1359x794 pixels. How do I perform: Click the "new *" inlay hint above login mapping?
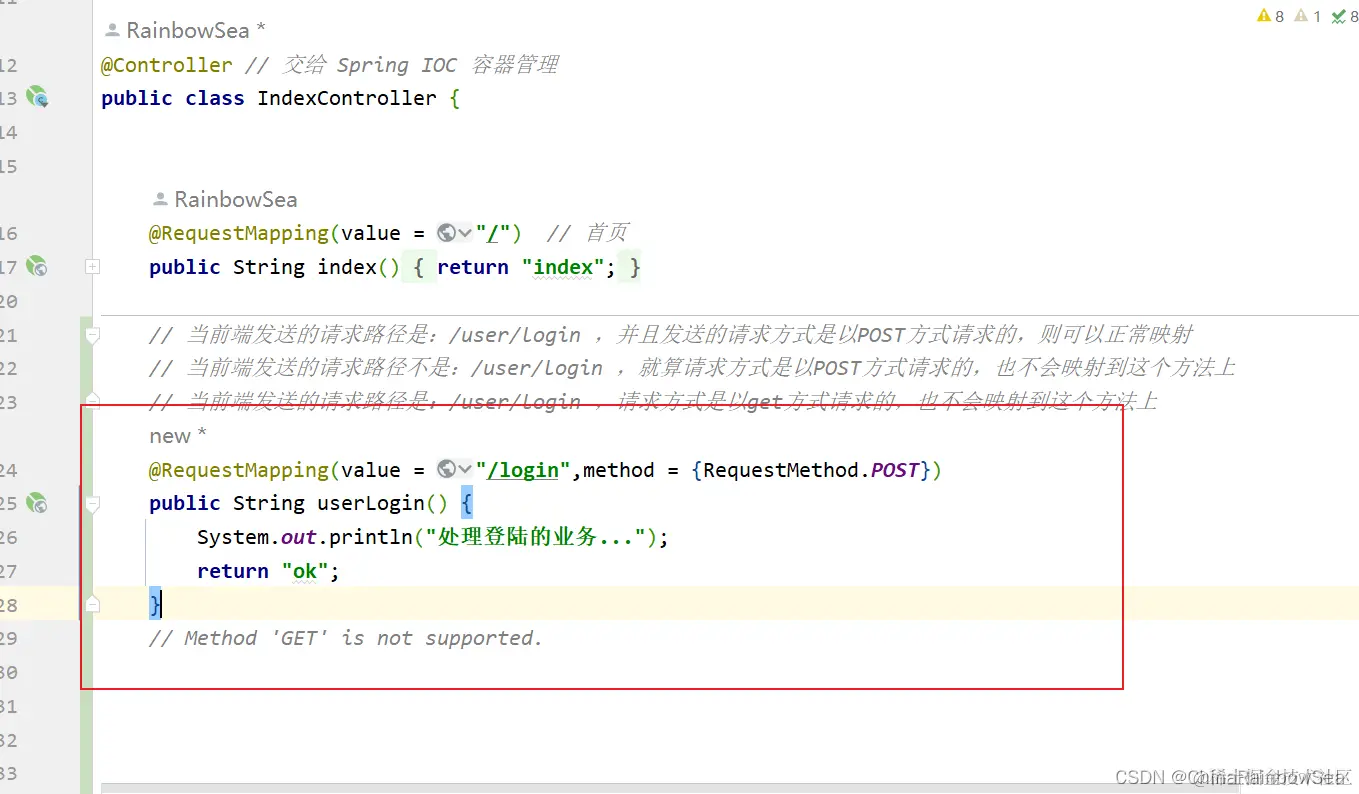coord(178,436)
